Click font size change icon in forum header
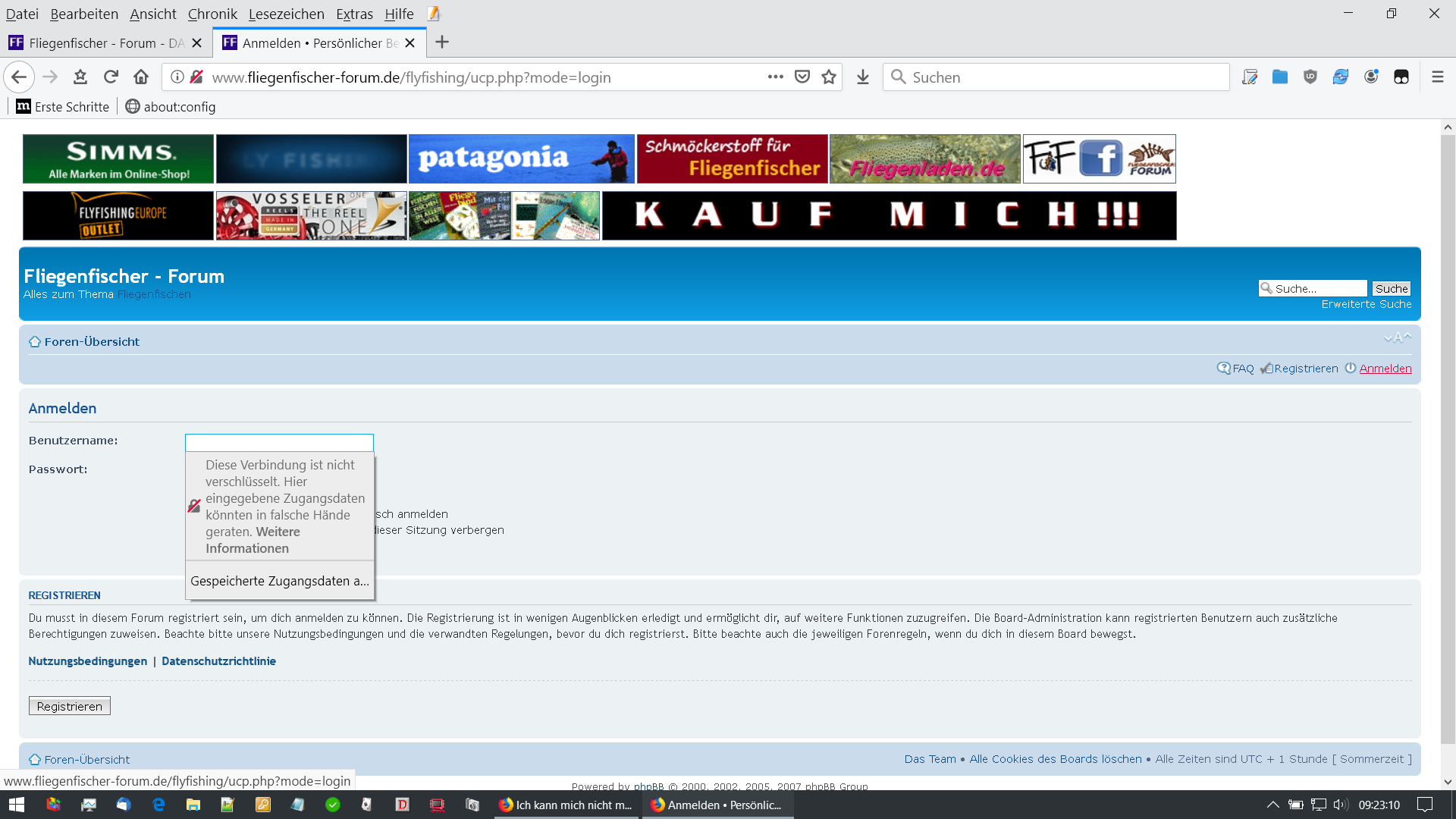1456x819 pixels. click(x=1397, y=338)
